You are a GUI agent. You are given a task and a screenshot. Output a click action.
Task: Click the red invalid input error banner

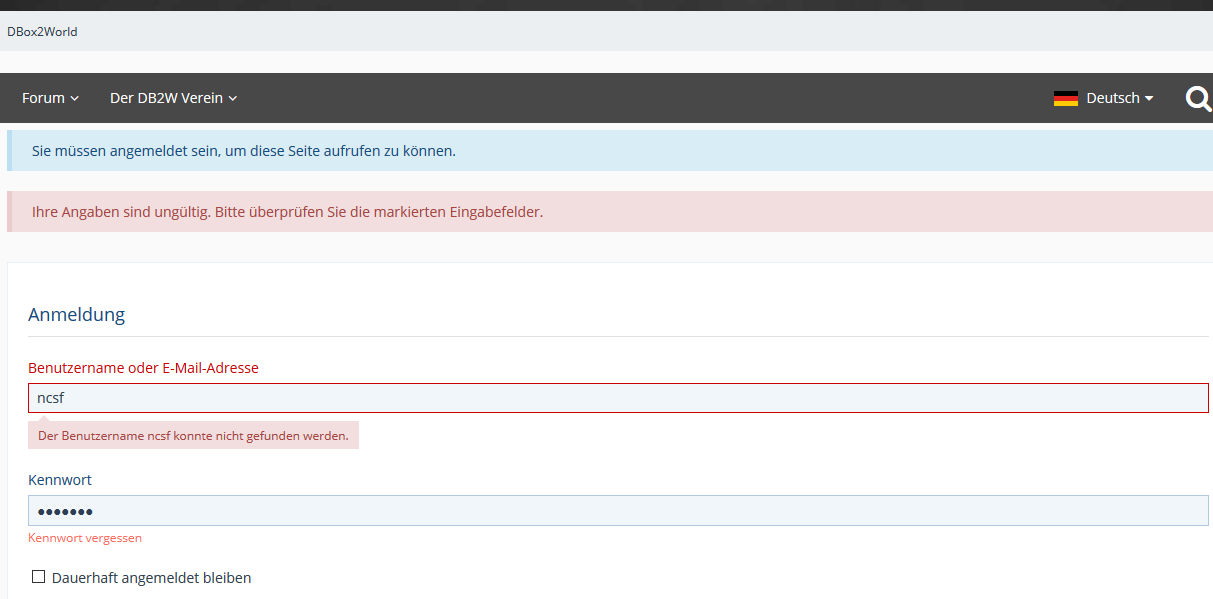tap(608, 212)
